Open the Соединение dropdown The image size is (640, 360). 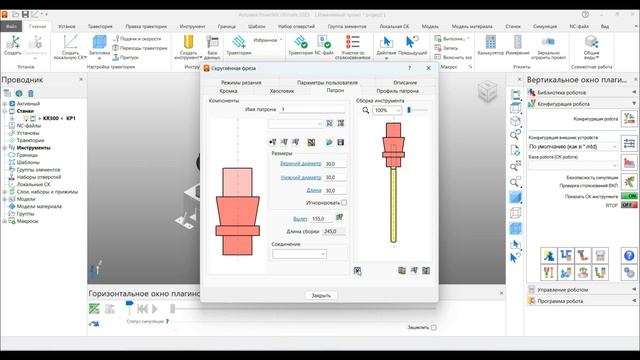(299, 254)
